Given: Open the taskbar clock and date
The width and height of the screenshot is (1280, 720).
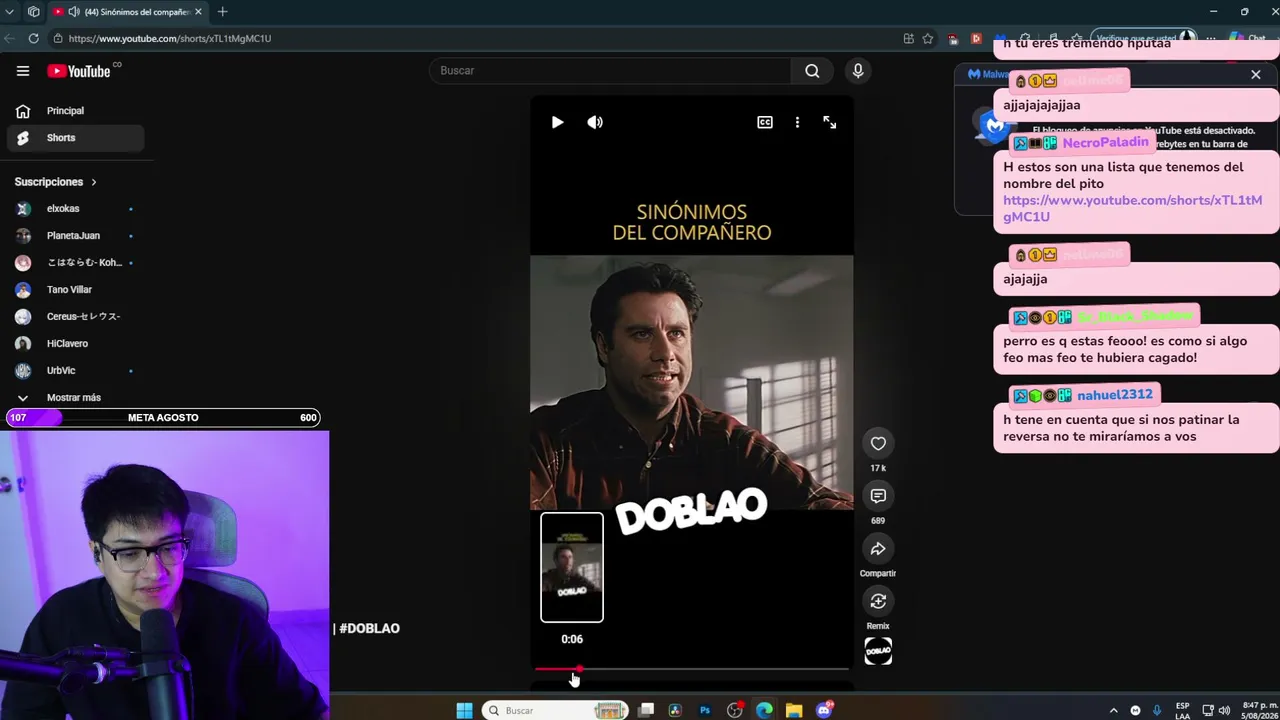Looking at the screenshot, I should 1260,710.
